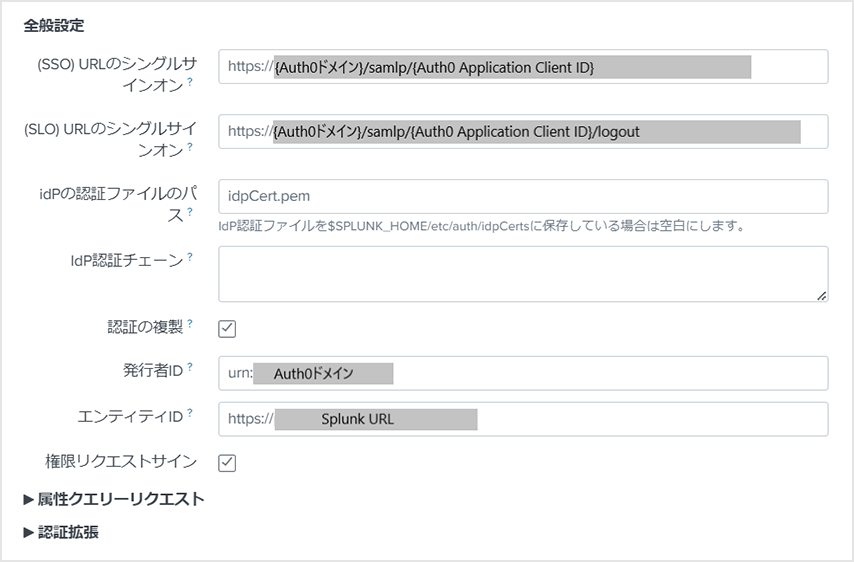854x562 pixels.
Task: Show help for エンティティID field
Action: point(190,413)
